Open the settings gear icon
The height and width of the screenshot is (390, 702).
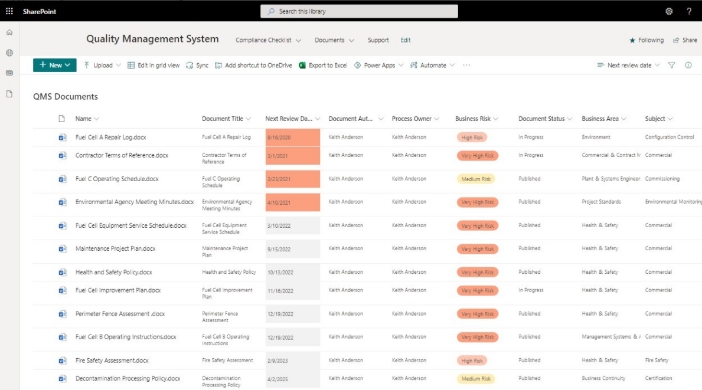tap(669, 11)
